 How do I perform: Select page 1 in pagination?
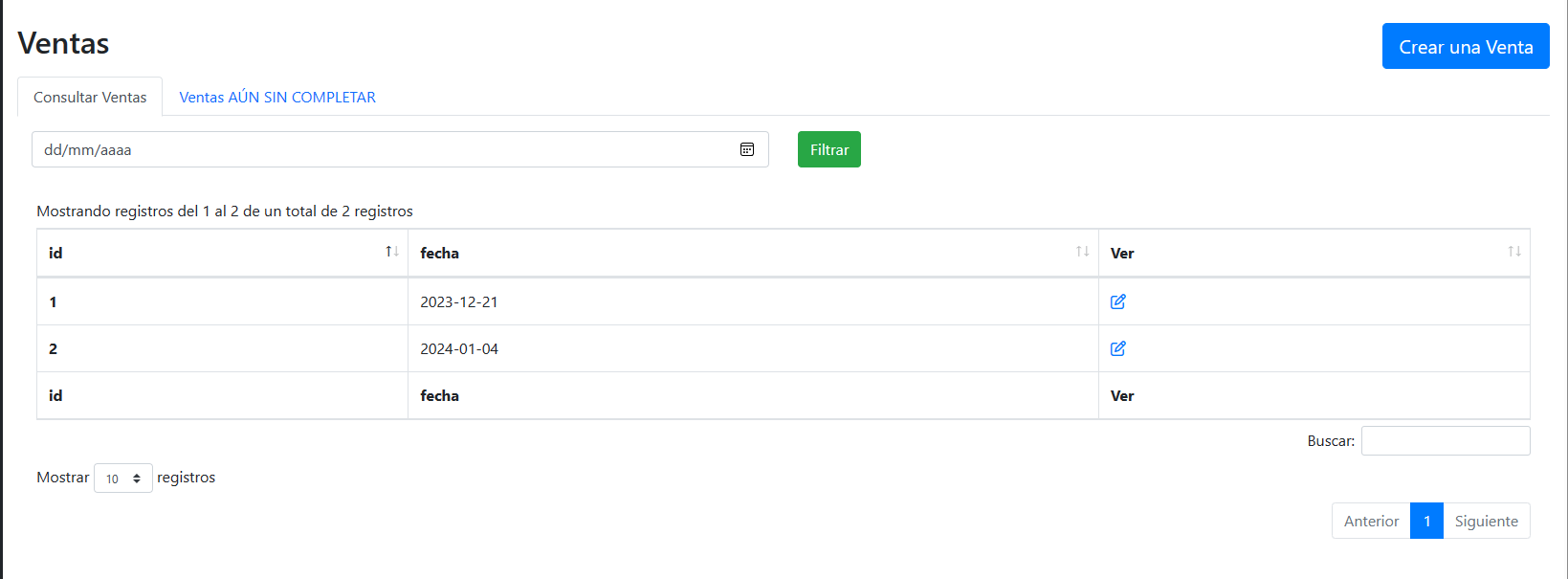coord(1426,521)
